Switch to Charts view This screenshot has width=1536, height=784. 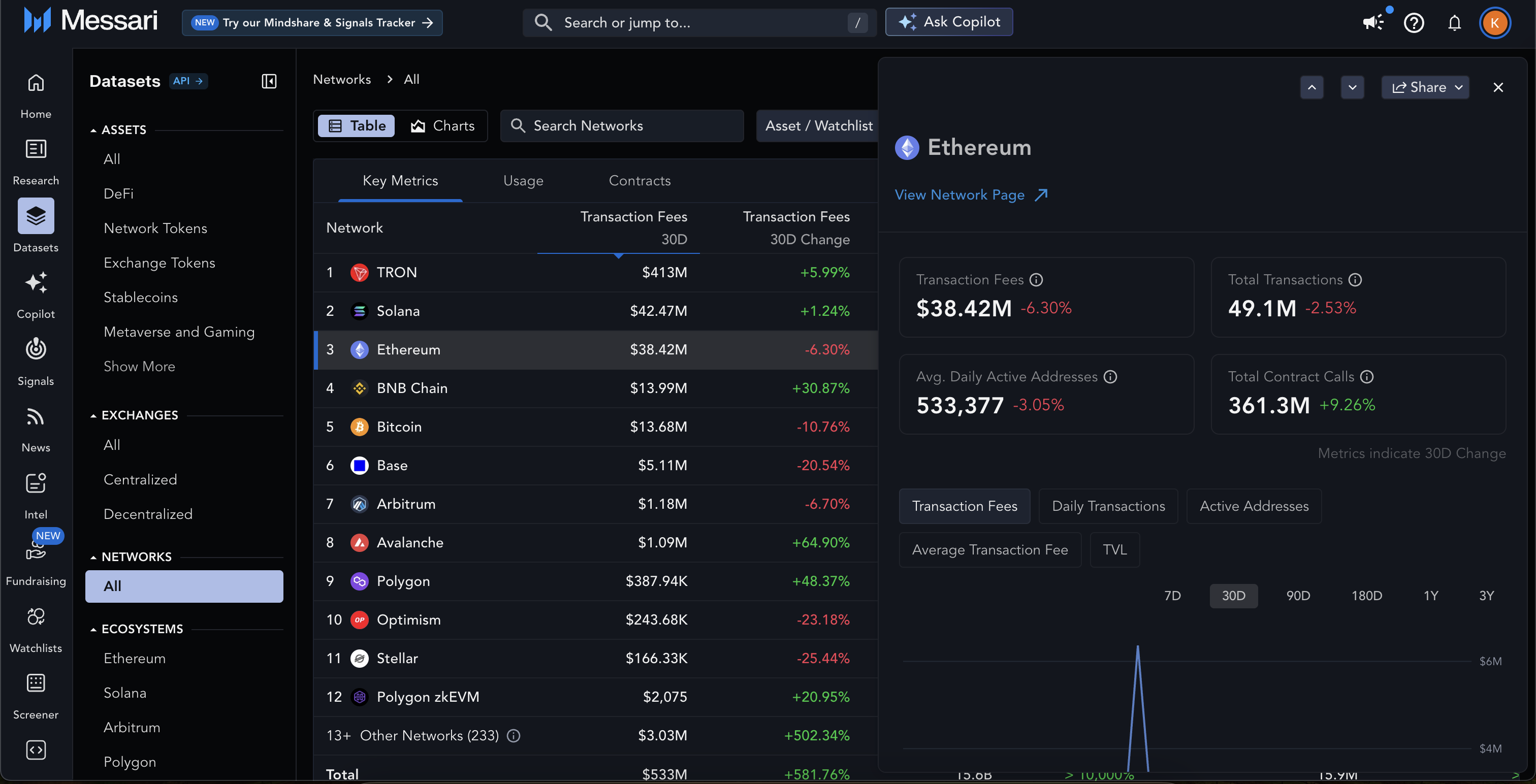(442, 126)
